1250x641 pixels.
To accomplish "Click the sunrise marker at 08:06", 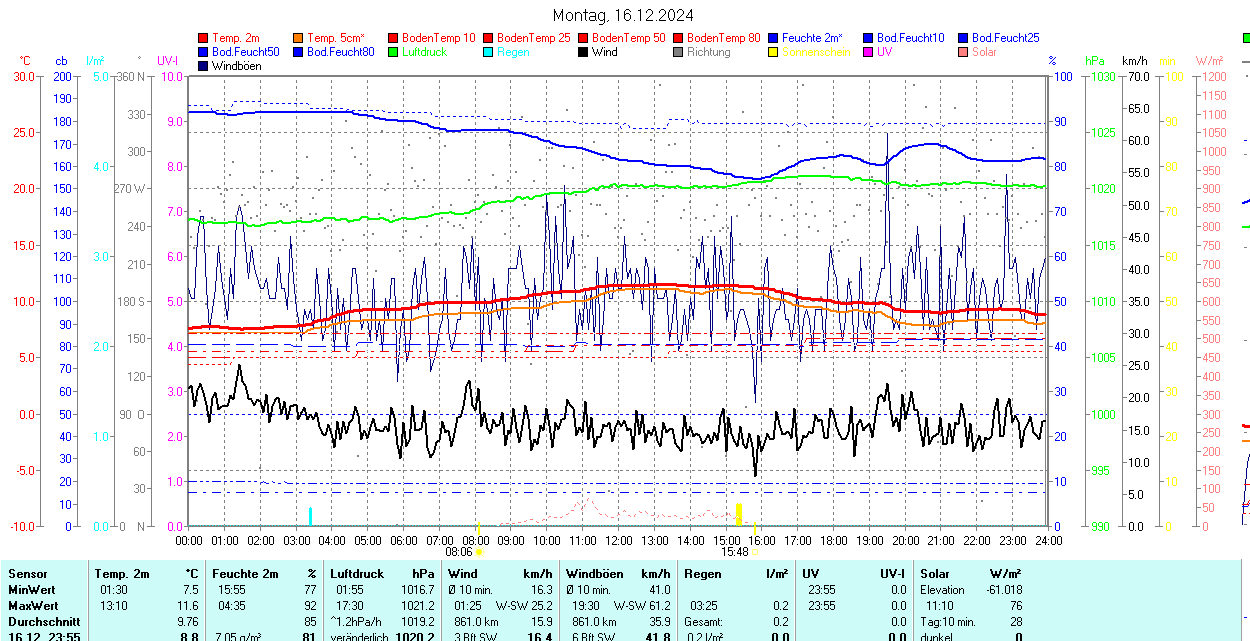I will [x=478, y=551].
